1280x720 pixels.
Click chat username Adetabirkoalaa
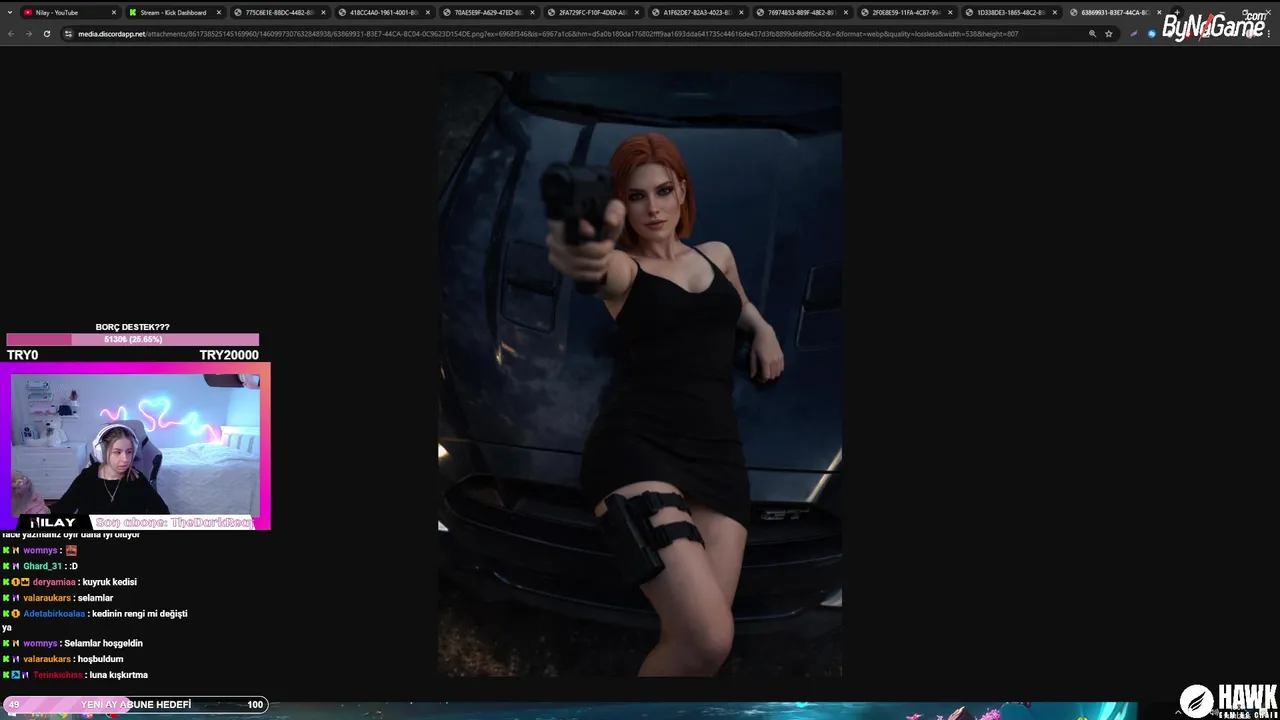click(x=54, y=614)
